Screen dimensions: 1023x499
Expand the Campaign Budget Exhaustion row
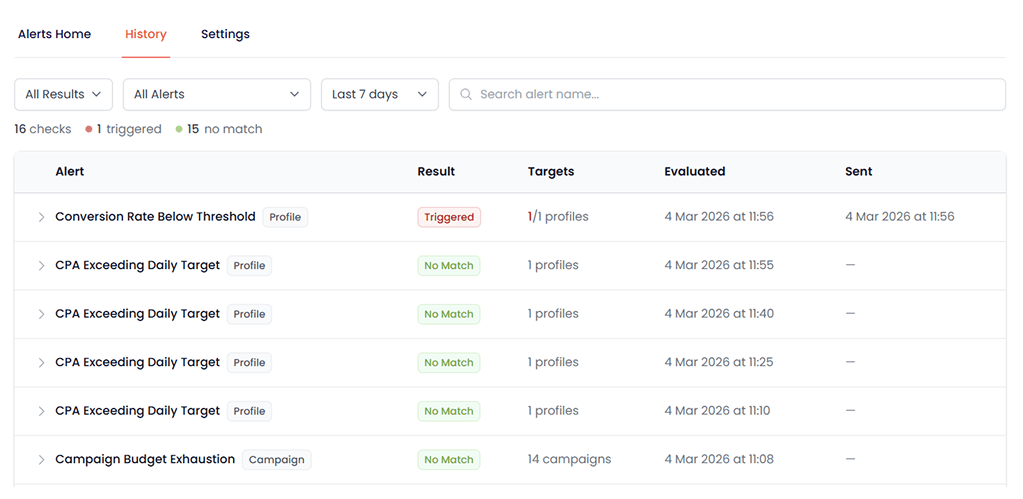coord(41,460)
